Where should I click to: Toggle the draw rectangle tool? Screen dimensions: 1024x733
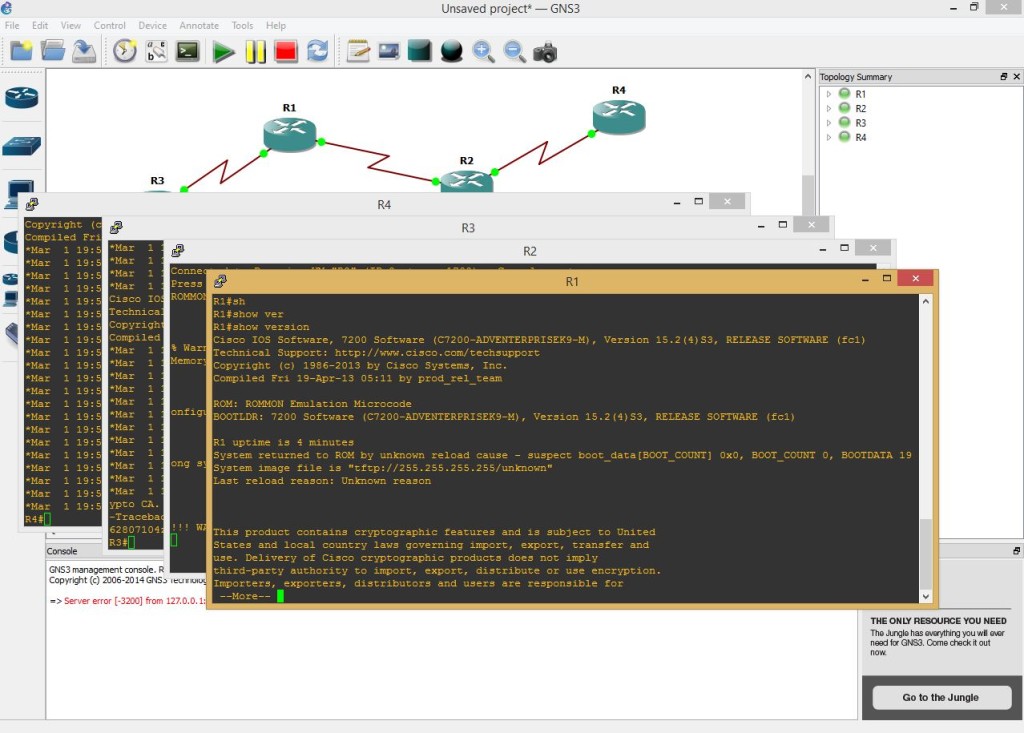419,50
